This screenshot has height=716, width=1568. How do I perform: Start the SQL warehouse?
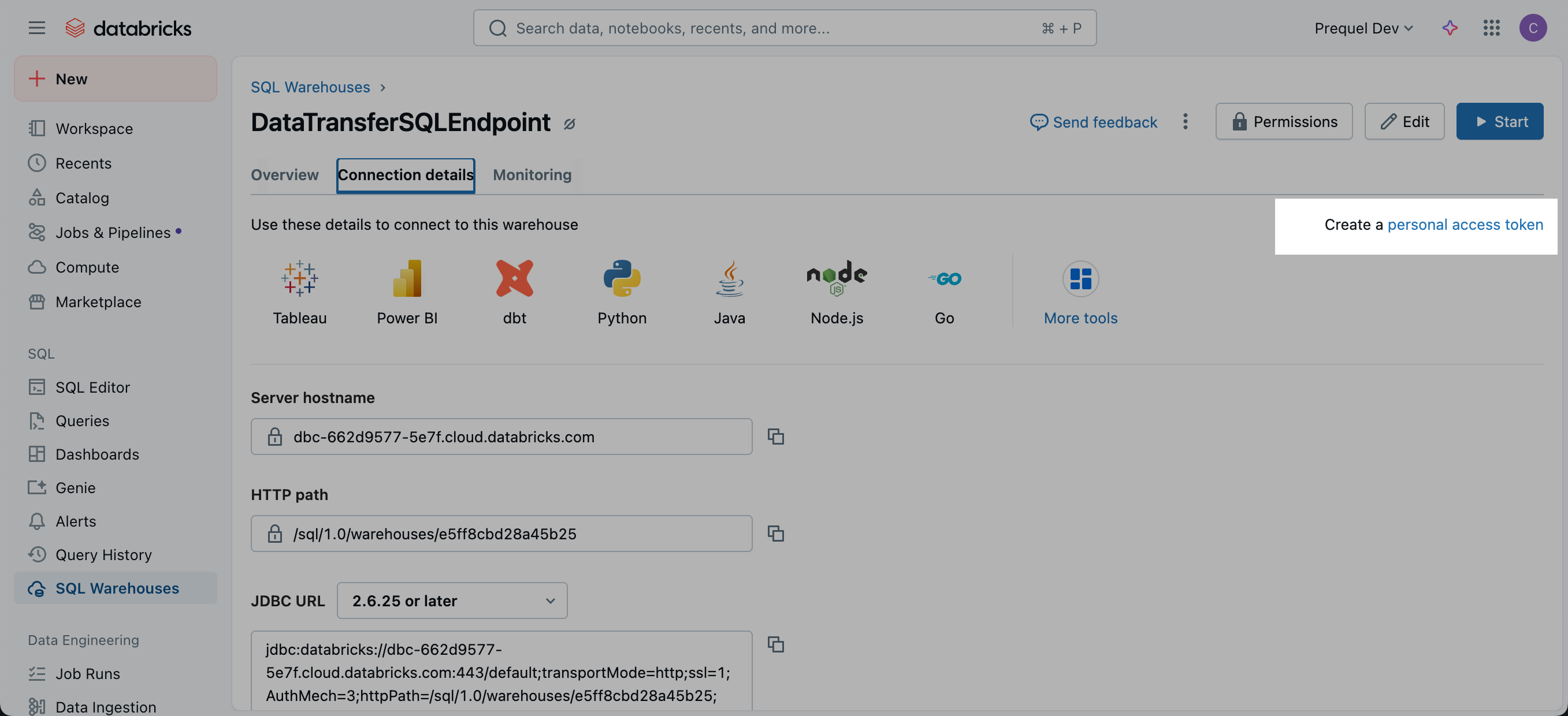[1499, 121]
